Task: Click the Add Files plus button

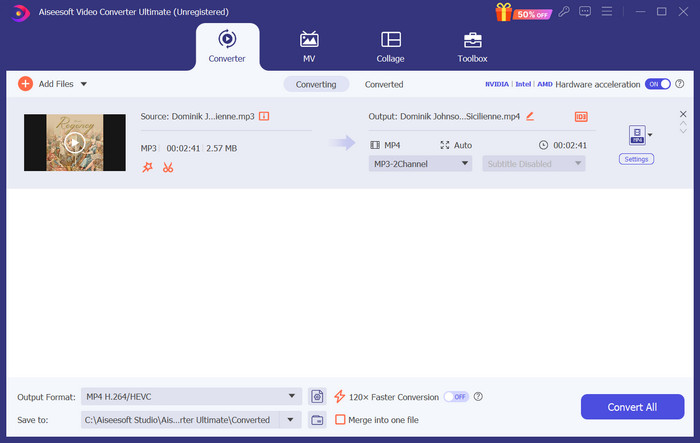Action: pyautogui.click(x=25, y=84)
